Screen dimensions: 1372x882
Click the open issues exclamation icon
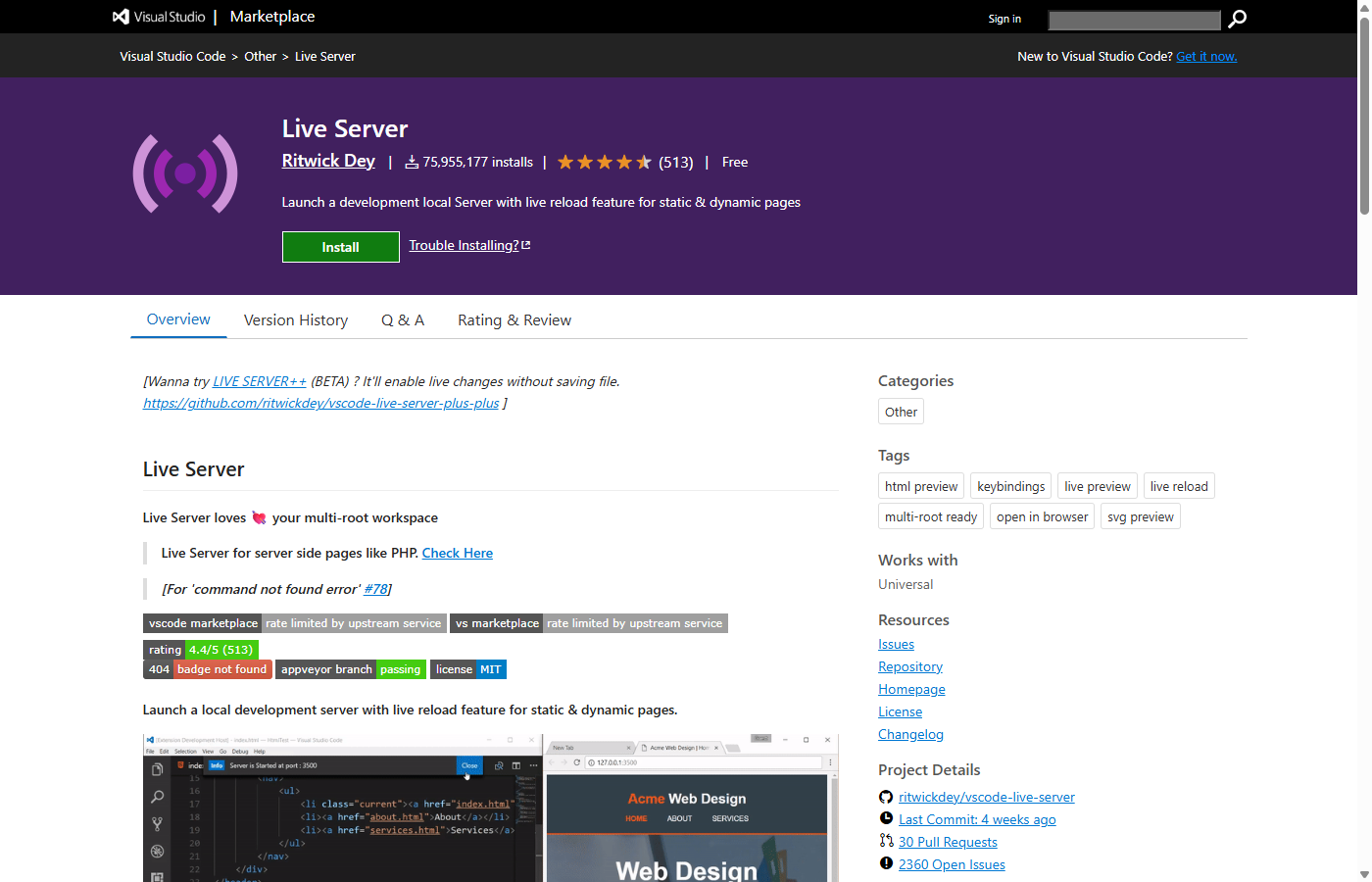pyautogui.click(x=886, y=863)
